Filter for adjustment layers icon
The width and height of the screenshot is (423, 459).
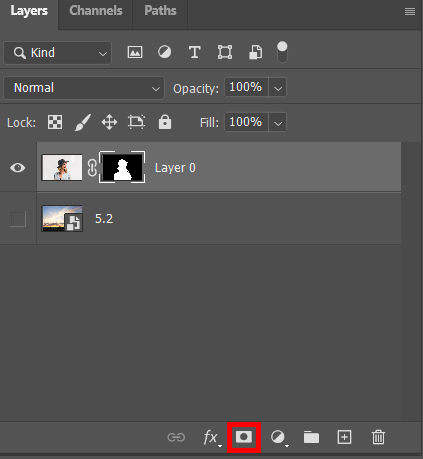[164, 52]
